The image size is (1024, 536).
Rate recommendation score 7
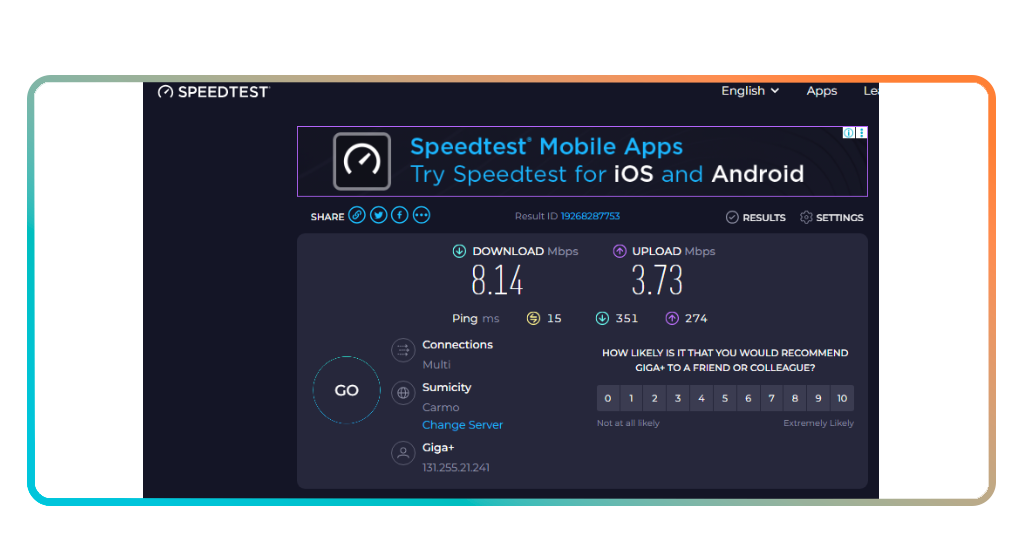point(771,398)
